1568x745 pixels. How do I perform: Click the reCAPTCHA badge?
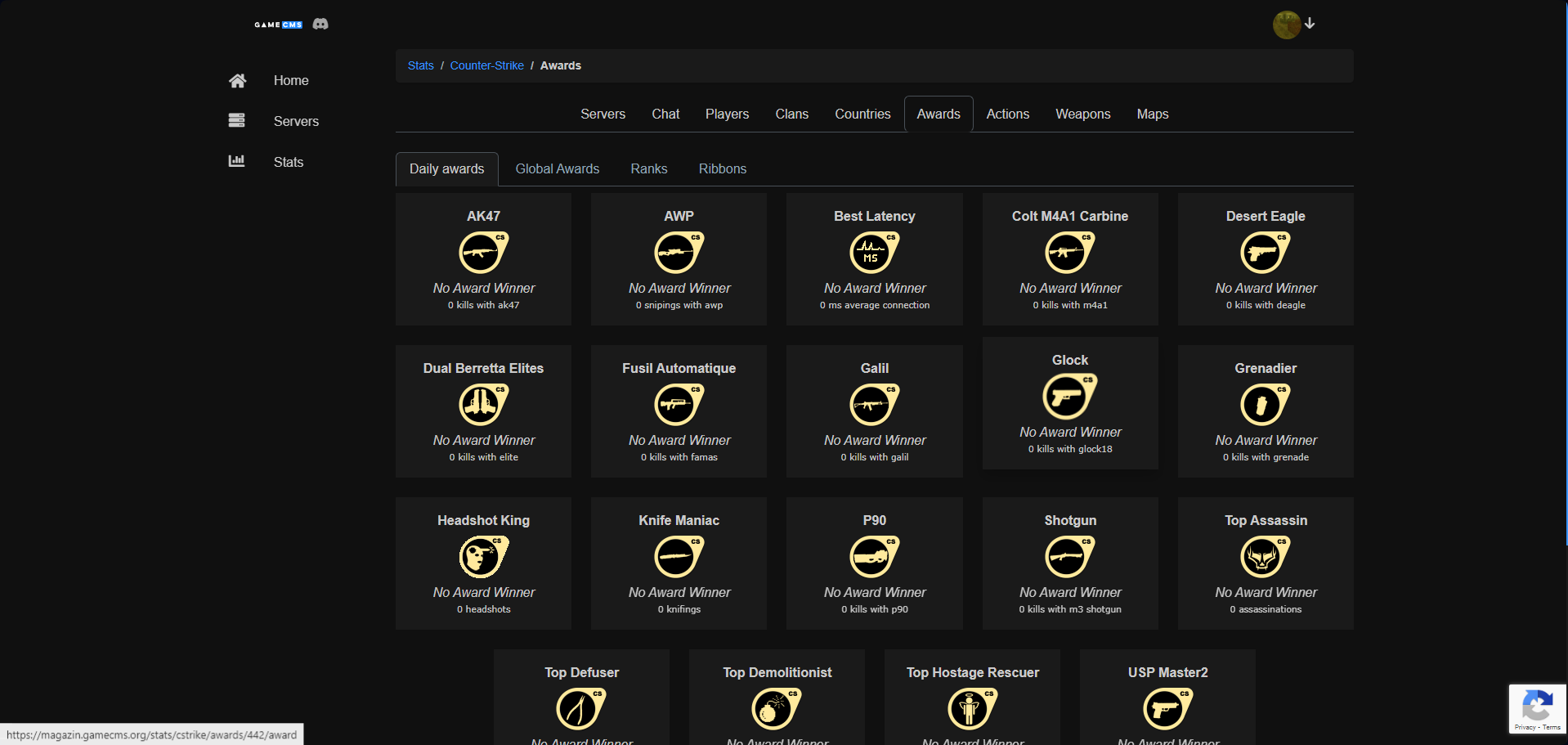1537,709
